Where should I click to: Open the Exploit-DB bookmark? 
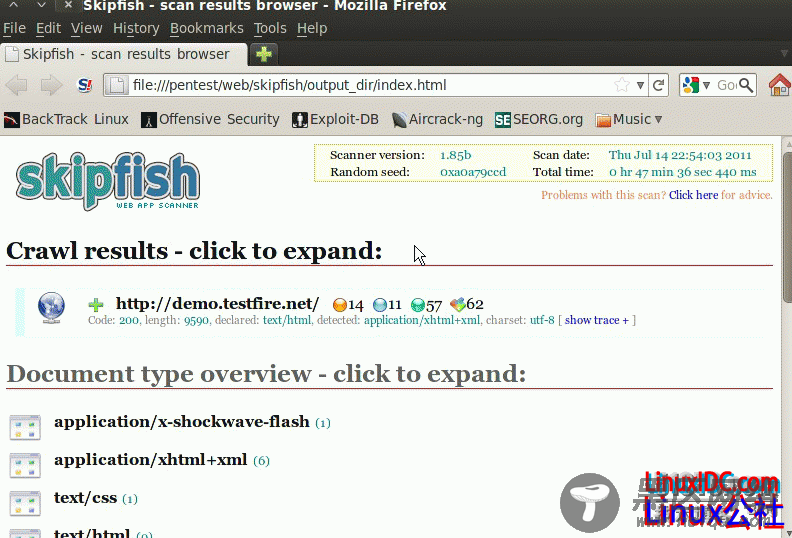(335, 119)
